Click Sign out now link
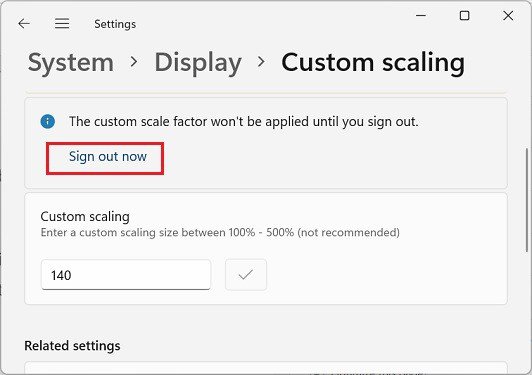Viewport: 532px width, 375px height. point(108,157)
